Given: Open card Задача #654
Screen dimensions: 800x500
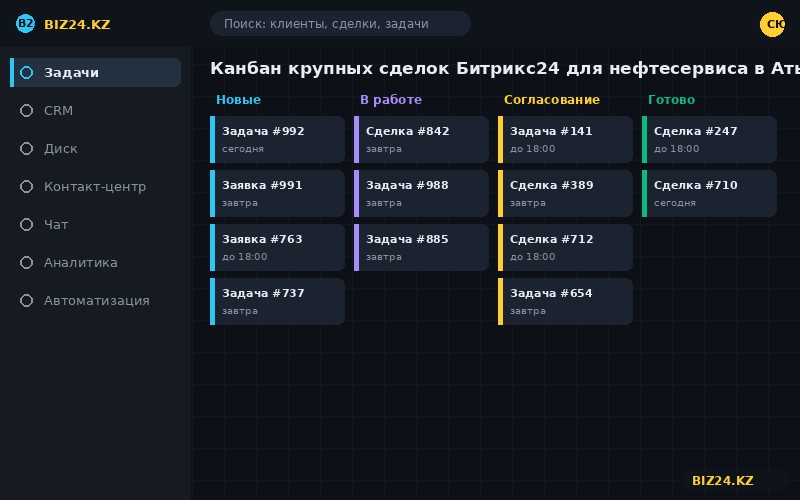Looking at the screenshot, I should tap(565, 302).
